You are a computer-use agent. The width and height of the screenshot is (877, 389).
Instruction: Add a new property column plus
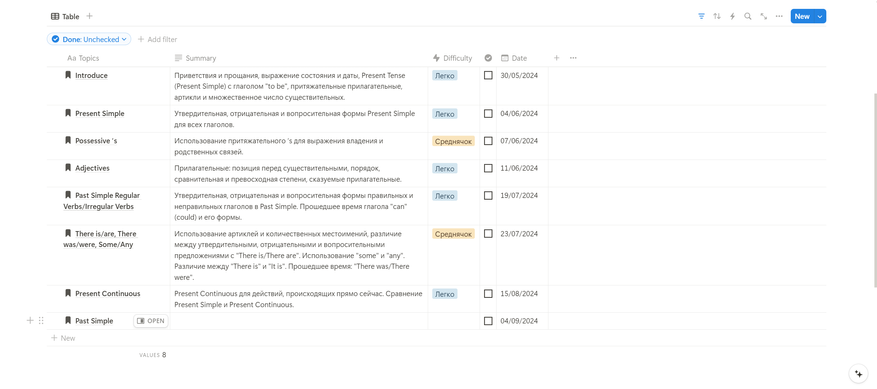557,58
